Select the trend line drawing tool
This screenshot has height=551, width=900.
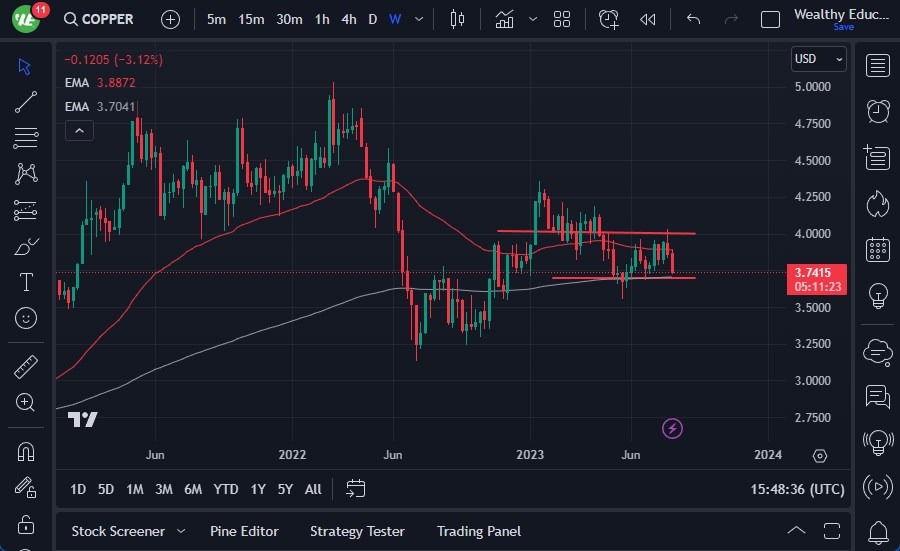(x=26, y=102)
